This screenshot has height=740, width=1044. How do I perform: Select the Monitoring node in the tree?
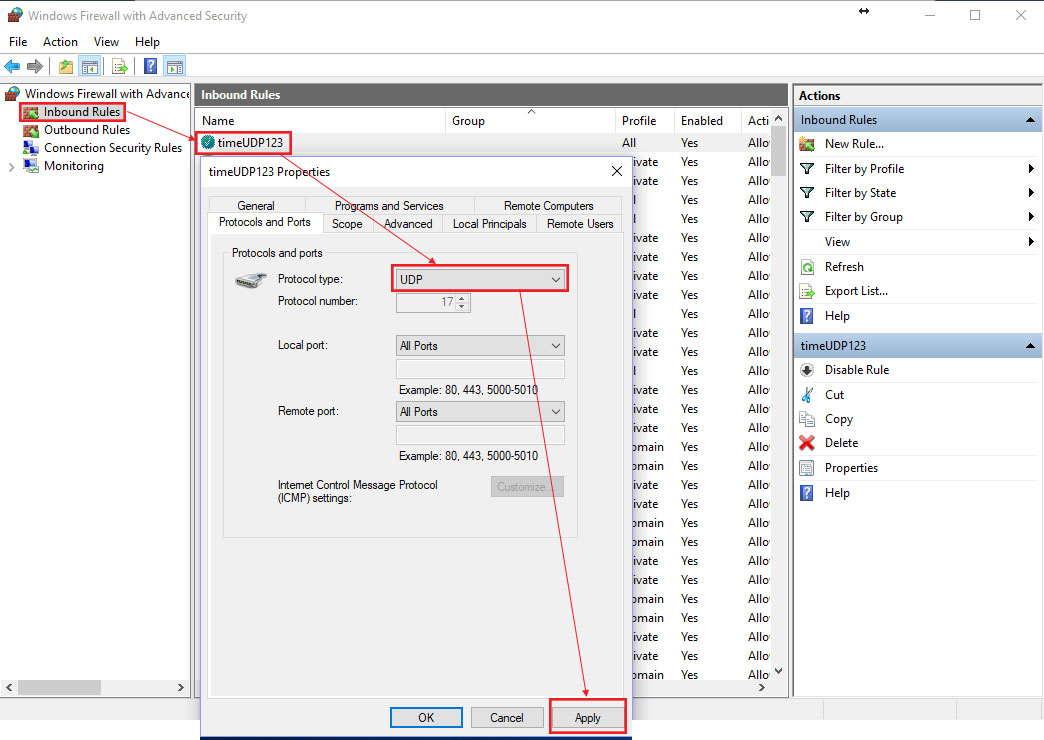73,166
